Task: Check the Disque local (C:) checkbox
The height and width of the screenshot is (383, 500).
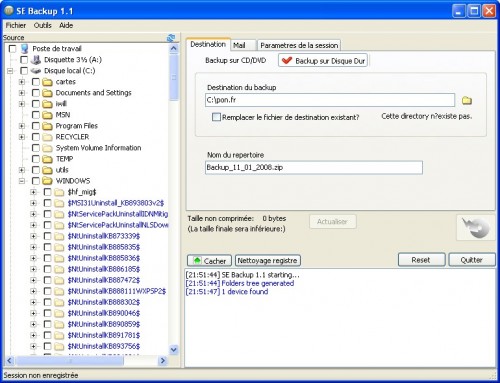Action: tap(24, 71)
